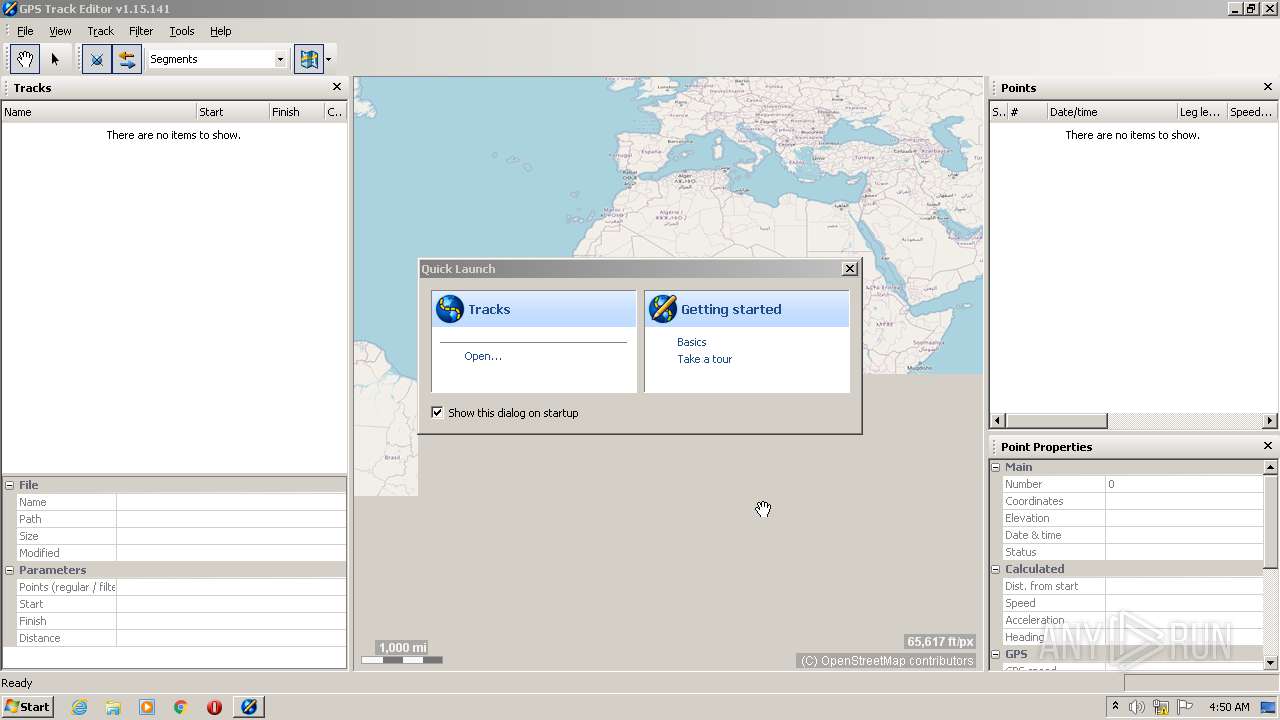Screen dimensions: 1280x720
Task: Collapse the Parameters property group
Action: point(10,570)
